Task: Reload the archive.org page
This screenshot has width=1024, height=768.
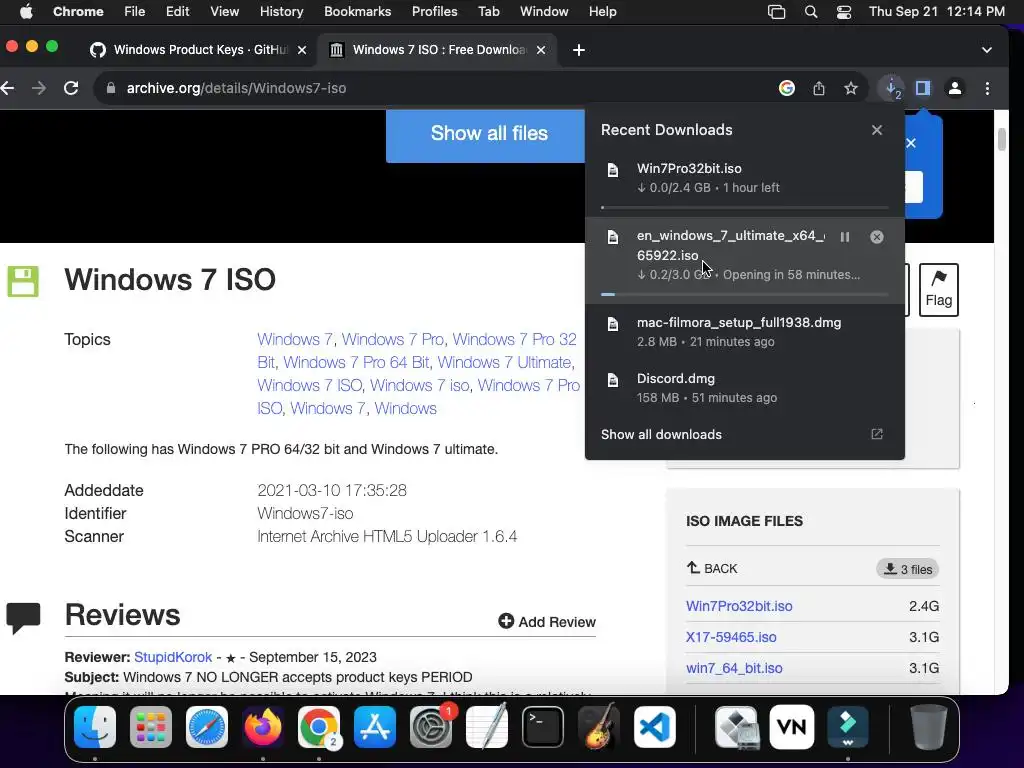Action: 71,88
